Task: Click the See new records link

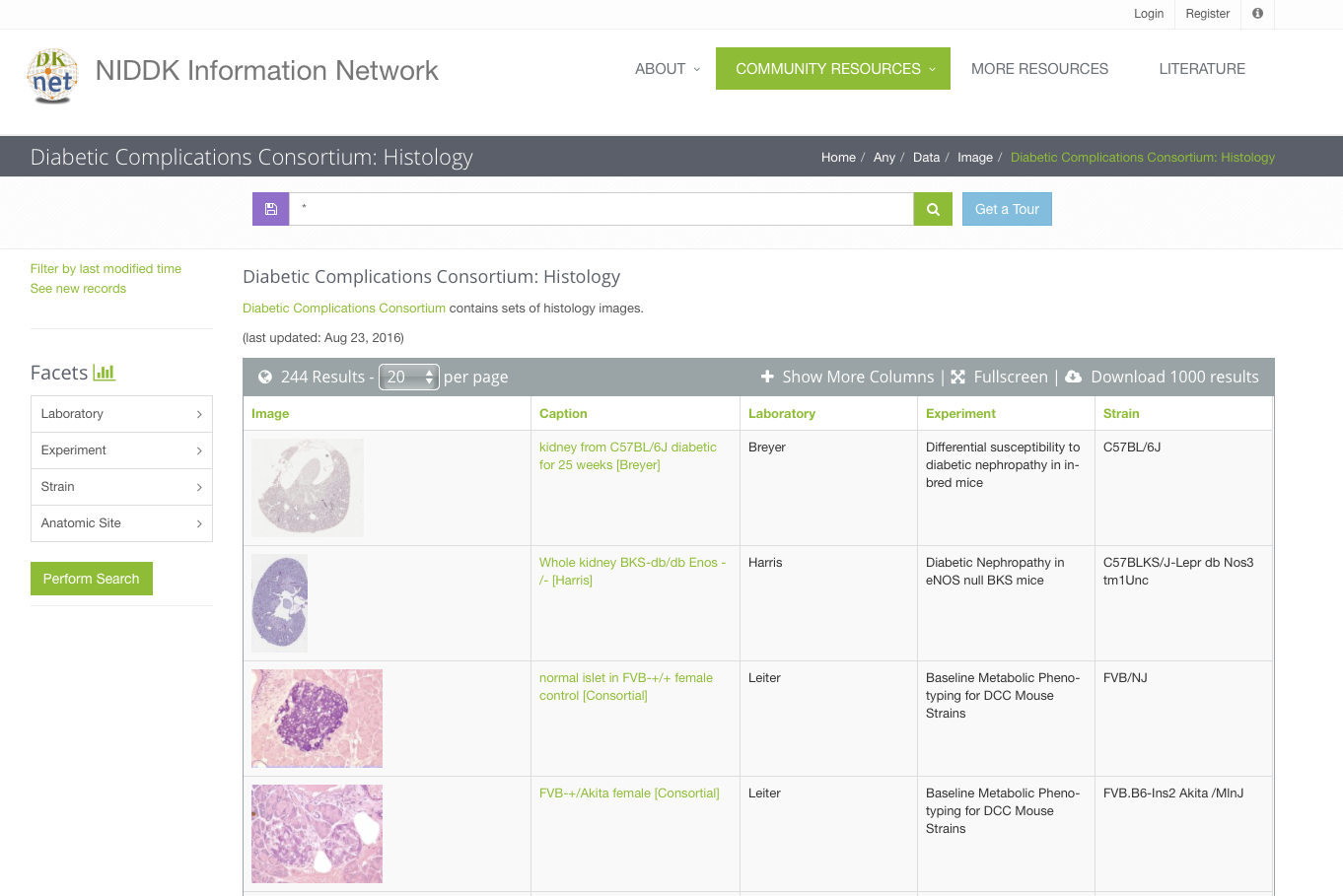Action: pyautogui.click(x=78, y=289)
